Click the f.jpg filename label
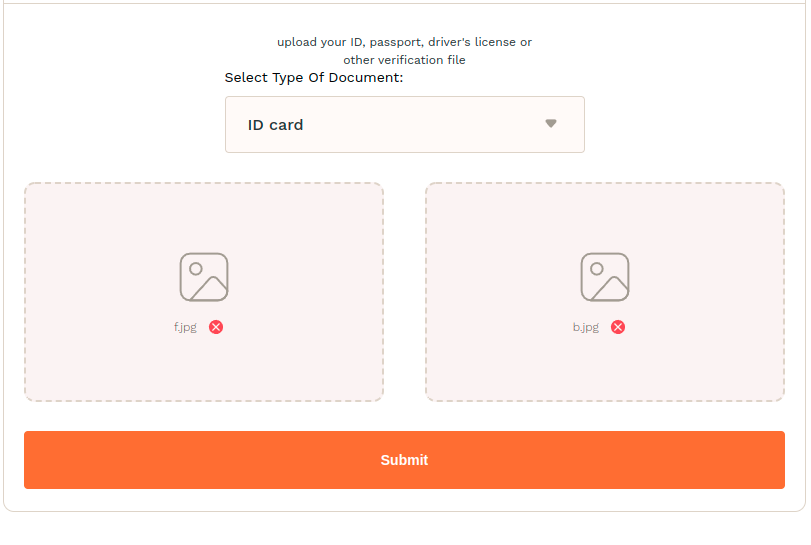This screenshot has height=545, width=811. point(185,327)
